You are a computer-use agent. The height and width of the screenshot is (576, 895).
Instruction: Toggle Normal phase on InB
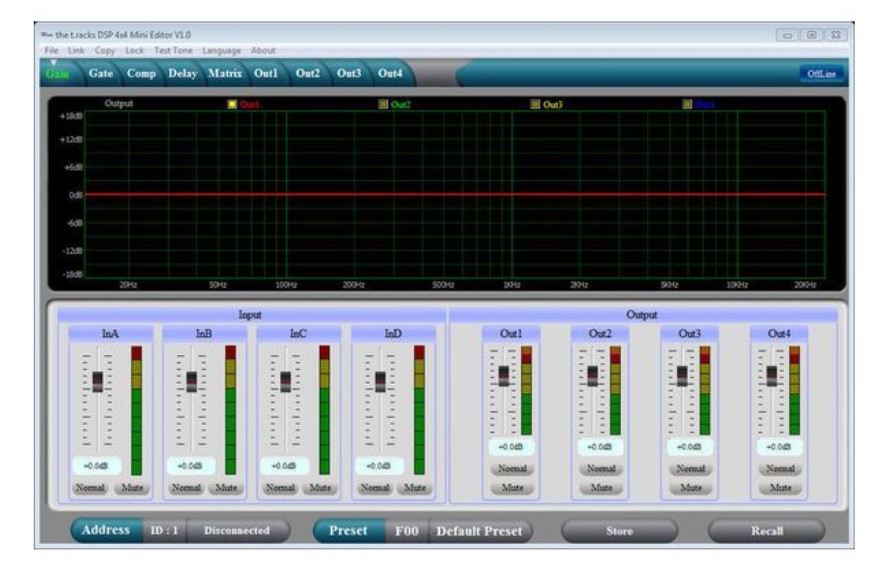point(186,488)
